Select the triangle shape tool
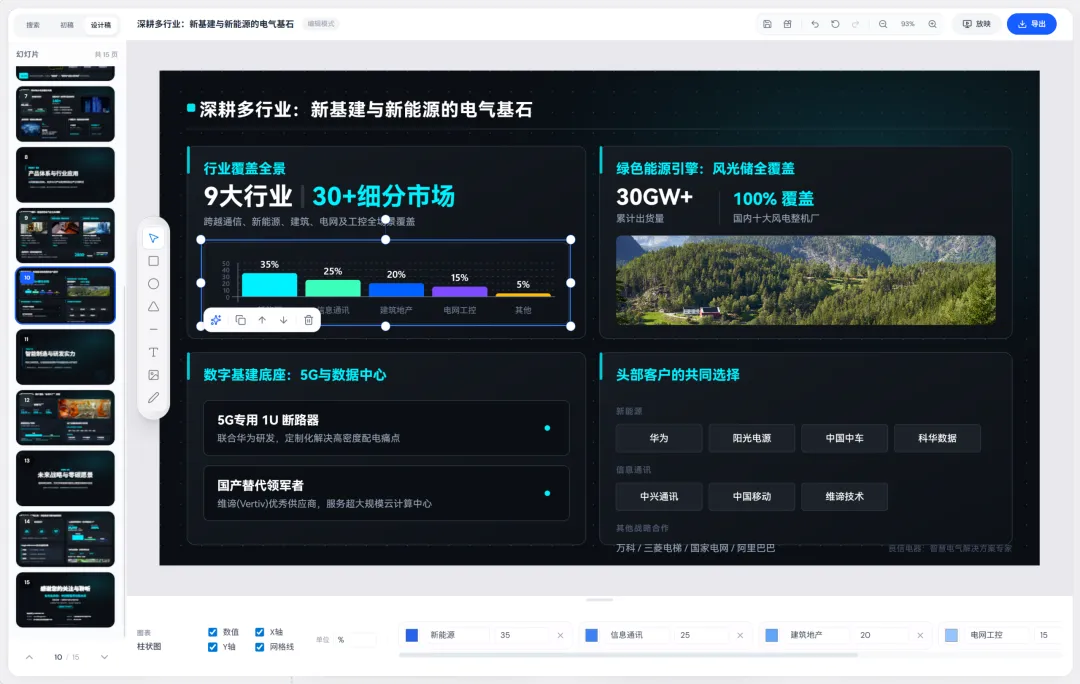 pos(154,307)
